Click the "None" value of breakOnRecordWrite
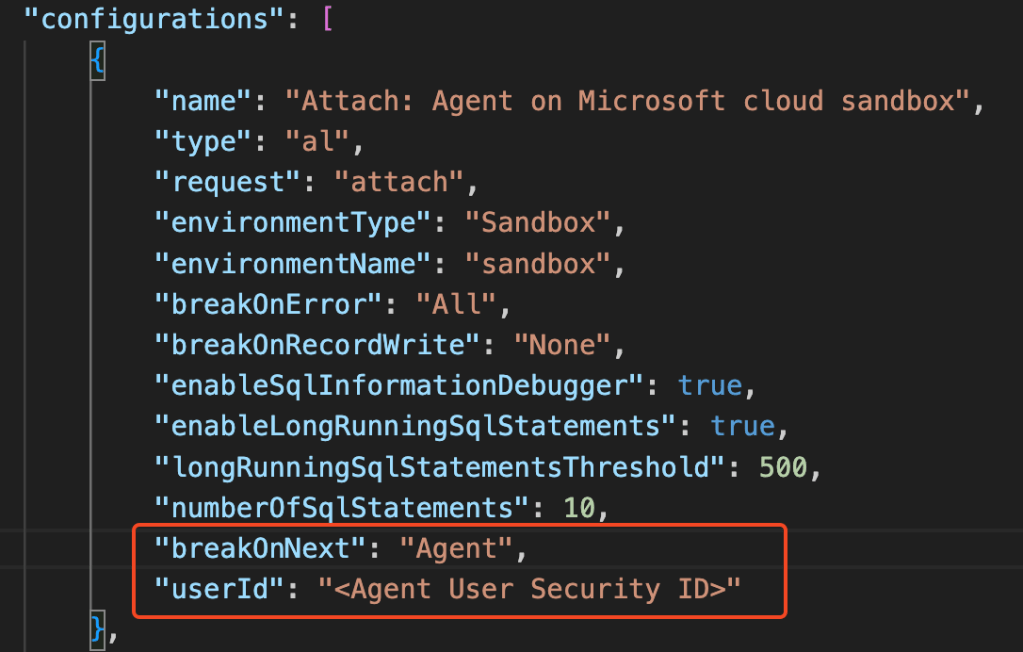This screenshot has height=652, width=1023. point(561,345)
